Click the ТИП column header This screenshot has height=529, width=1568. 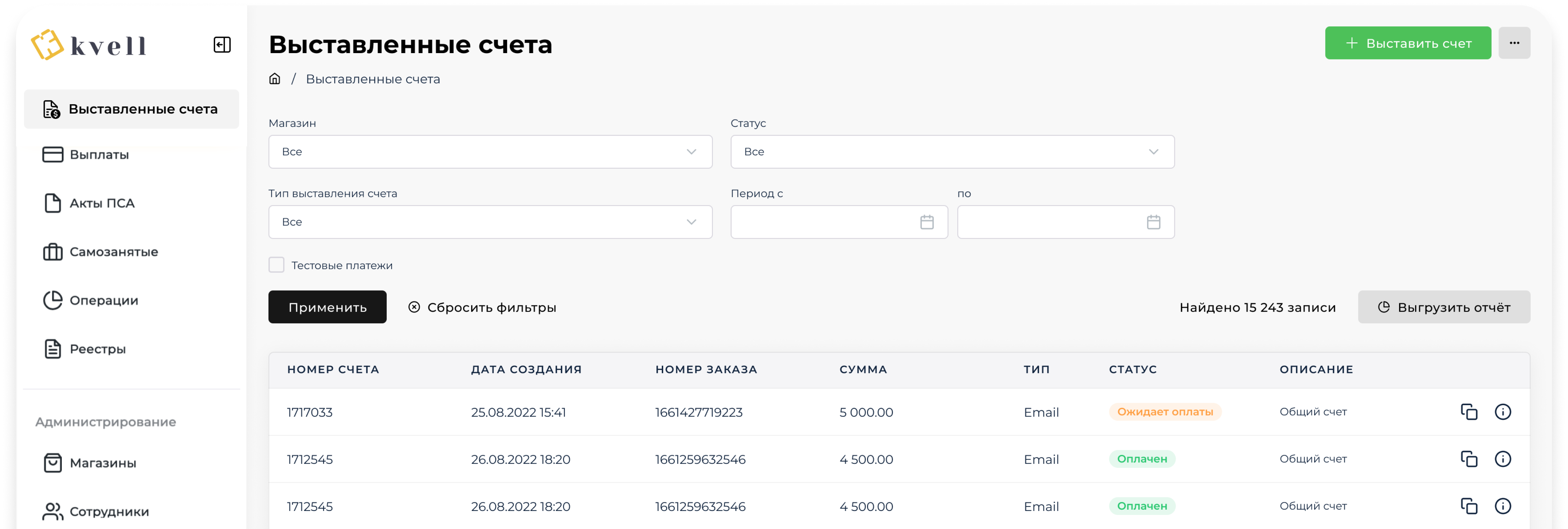1036,369
